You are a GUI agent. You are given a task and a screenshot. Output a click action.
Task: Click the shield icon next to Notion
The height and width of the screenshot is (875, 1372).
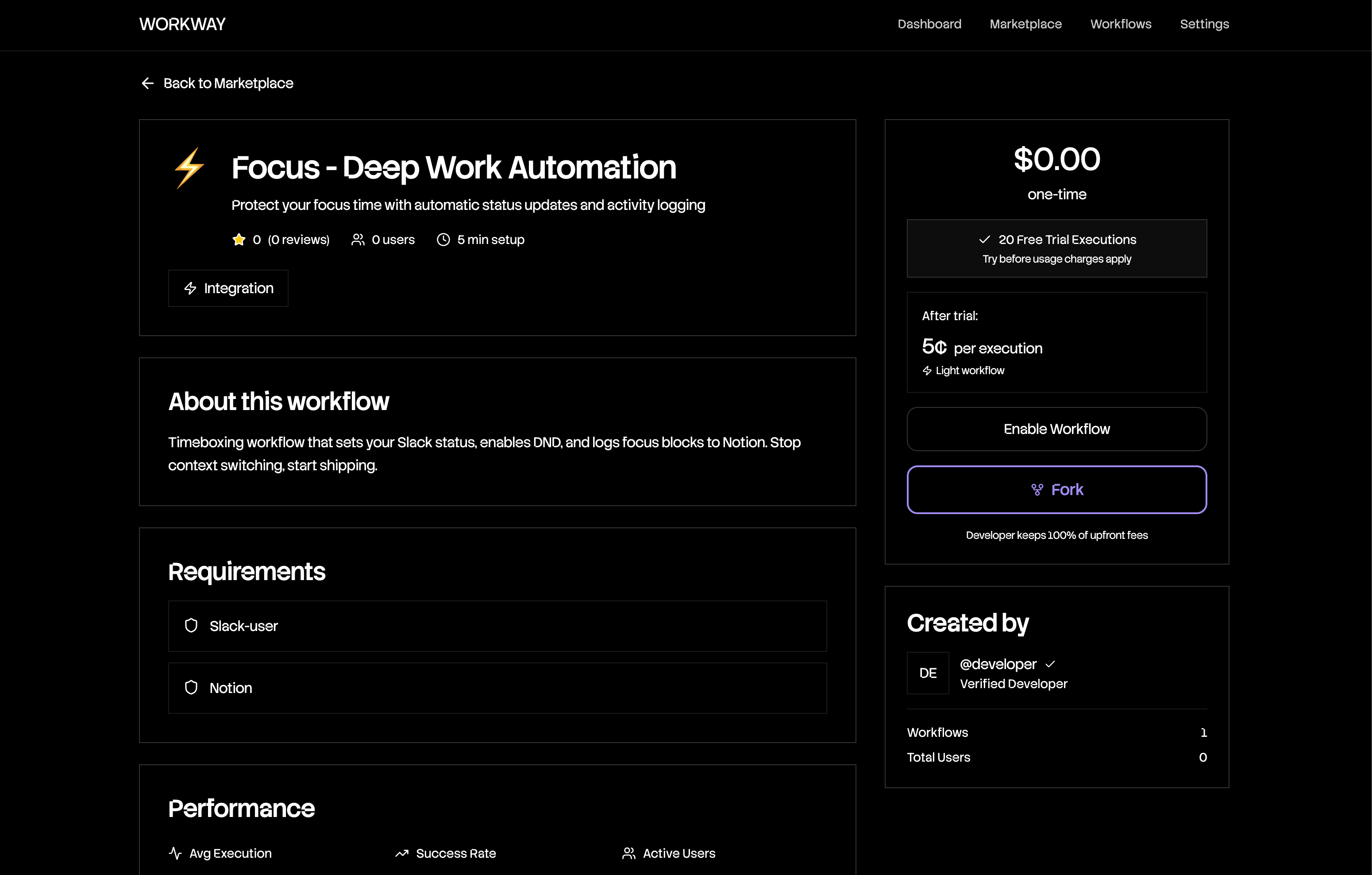coord(192,687)
